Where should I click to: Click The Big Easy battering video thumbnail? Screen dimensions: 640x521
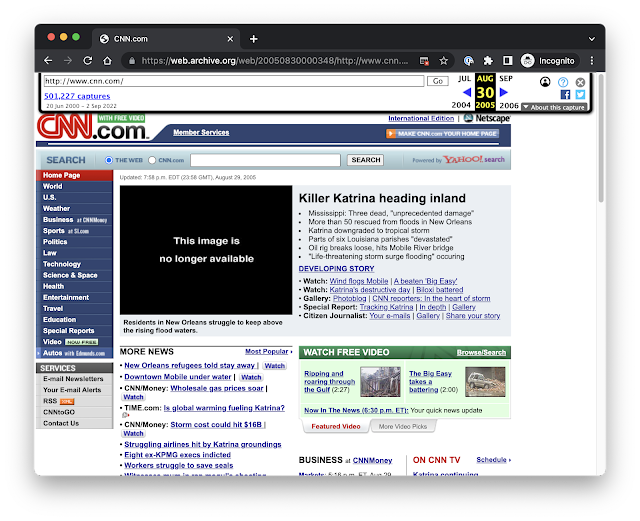[485, 382]
